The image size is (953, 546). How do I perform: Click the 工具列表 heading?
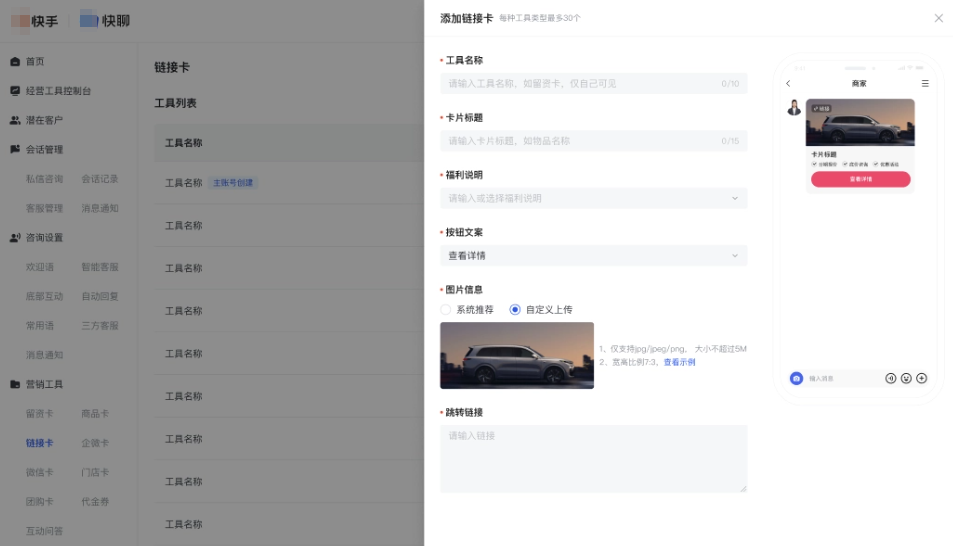[x=175, y=103]
